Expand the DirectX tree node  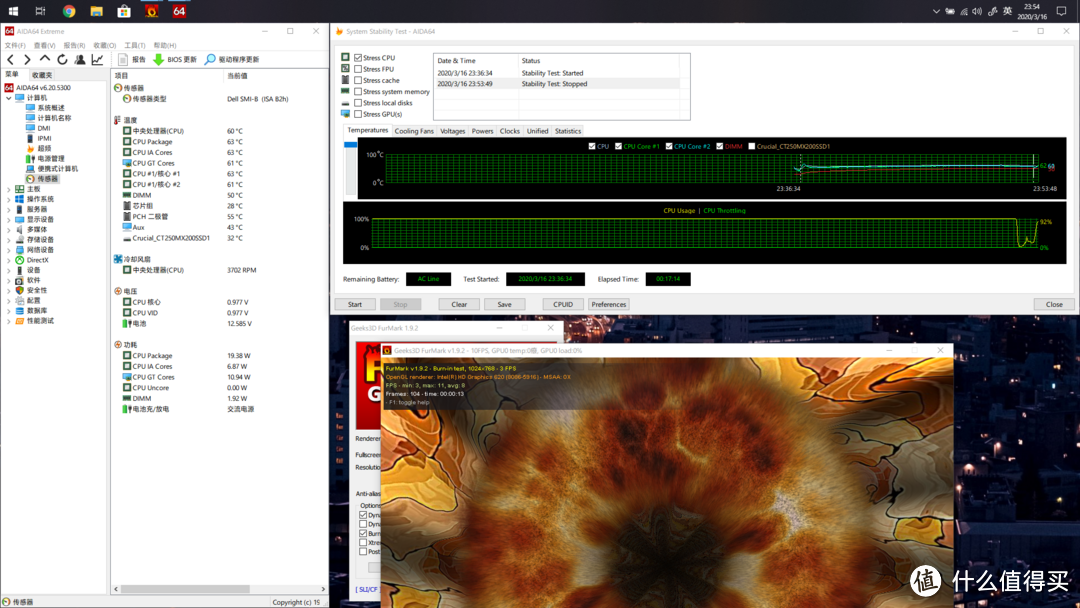(9, 260)
